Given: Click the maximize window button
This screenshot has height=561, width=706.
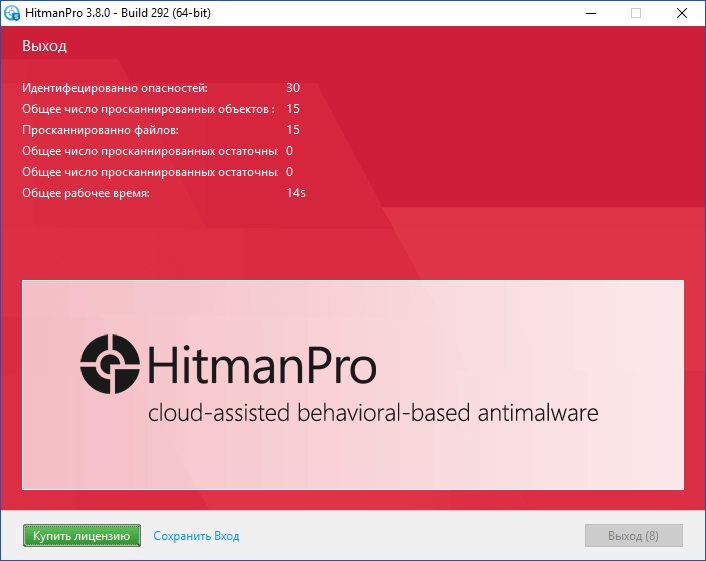Looking at the screenshot, I should (636, 13).
